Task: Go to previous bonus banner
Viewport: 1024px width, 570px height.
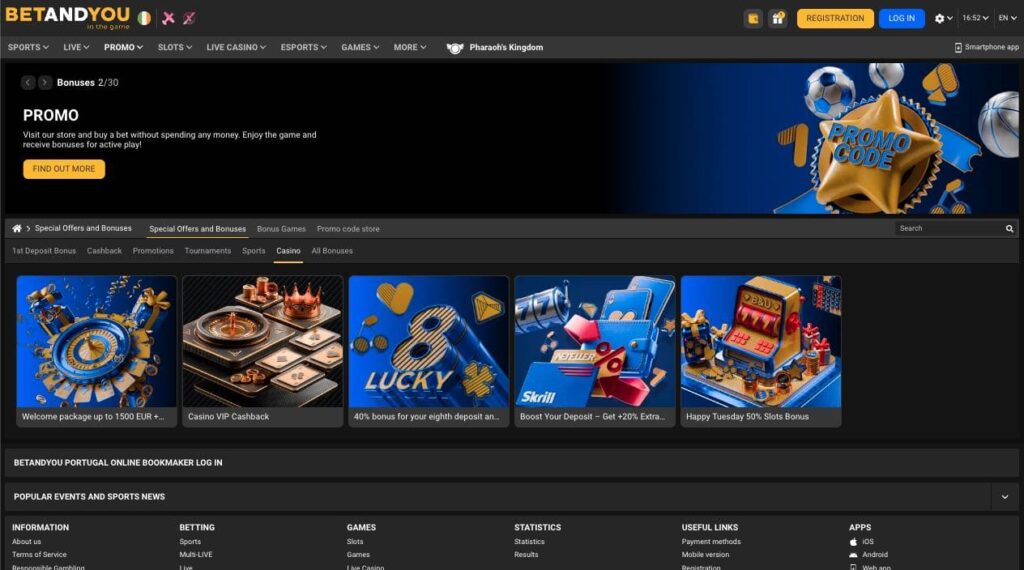Action: 27,82
